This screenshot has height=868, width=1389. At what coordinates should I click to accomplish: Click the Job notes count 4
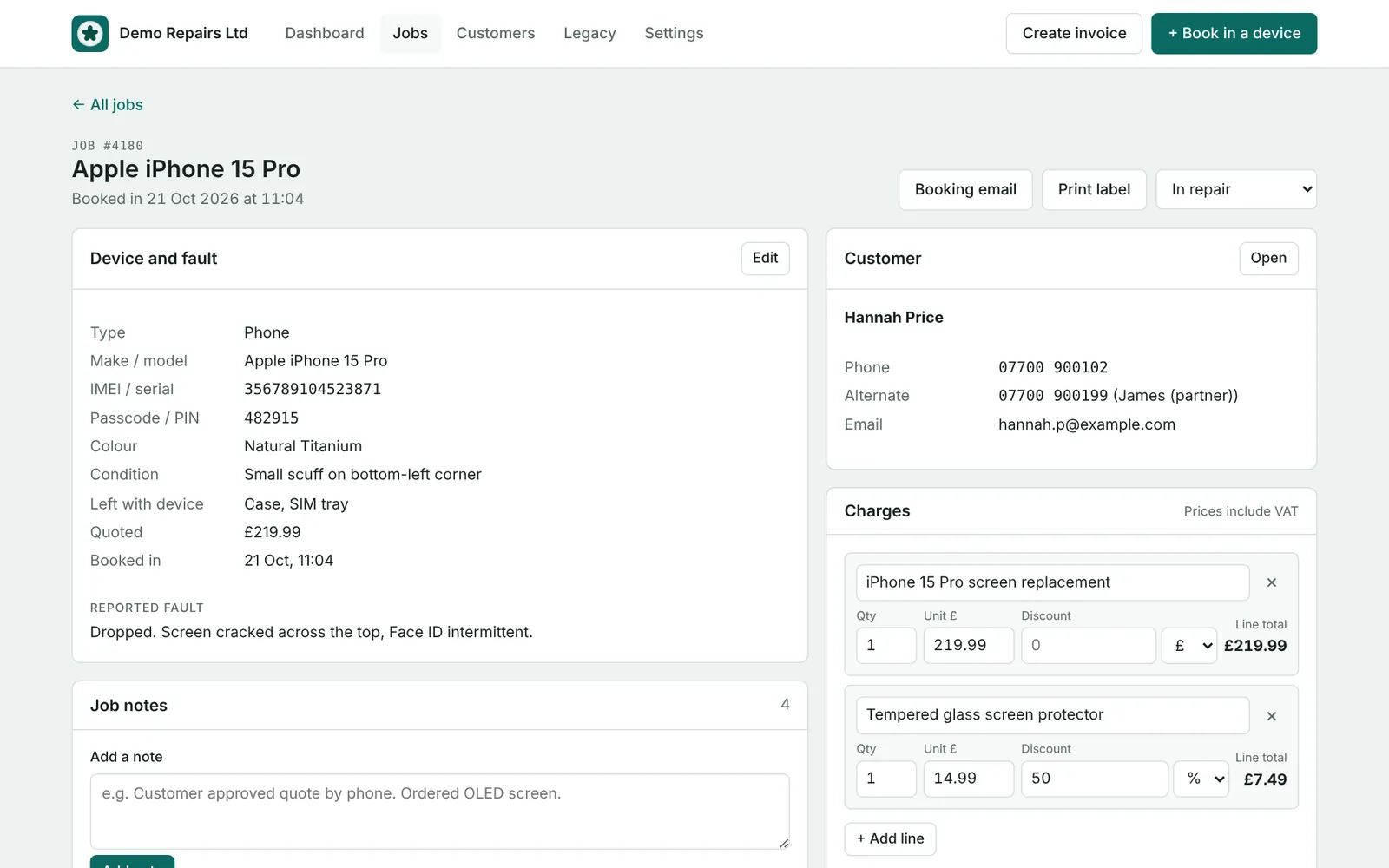click(785, 705)
